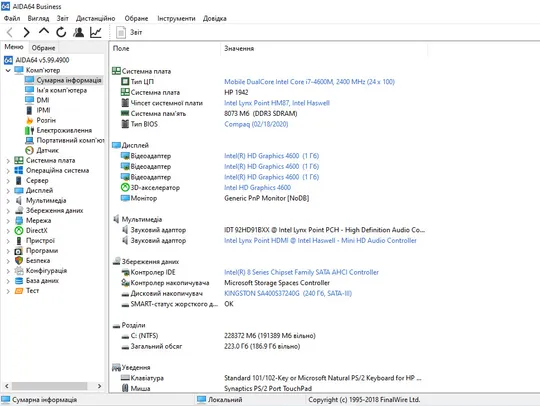
Task: Click the DirectX Xbox icon in tree
Action: tap(19, 231)
